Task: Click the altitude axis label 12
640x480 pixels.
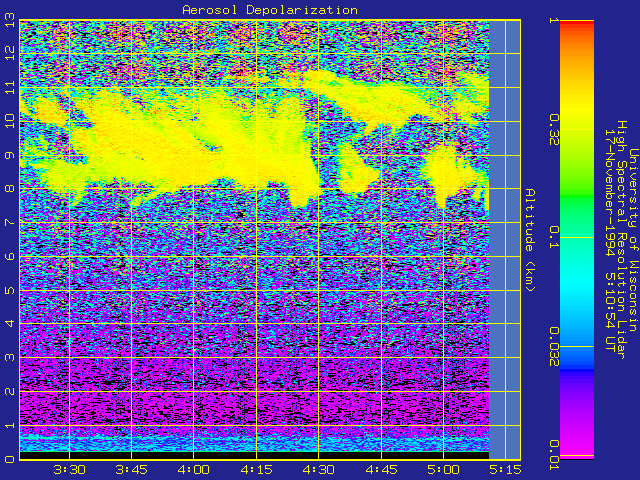Action: click(9, 53)
